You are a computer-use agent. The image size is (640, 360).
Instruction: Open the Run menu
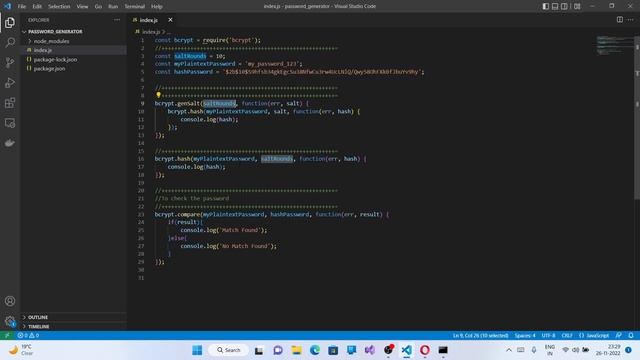113,6
